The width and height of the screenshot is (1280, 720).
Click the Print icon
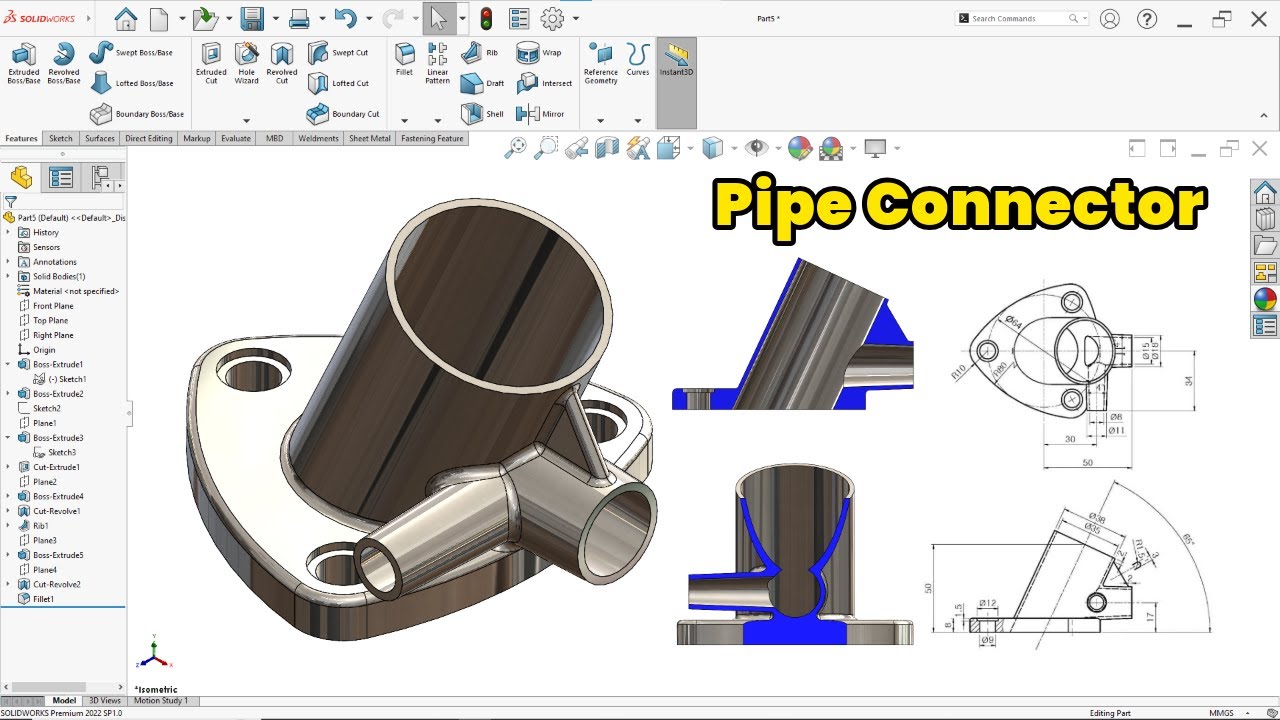pyautogui.click(x=298, y=18)
